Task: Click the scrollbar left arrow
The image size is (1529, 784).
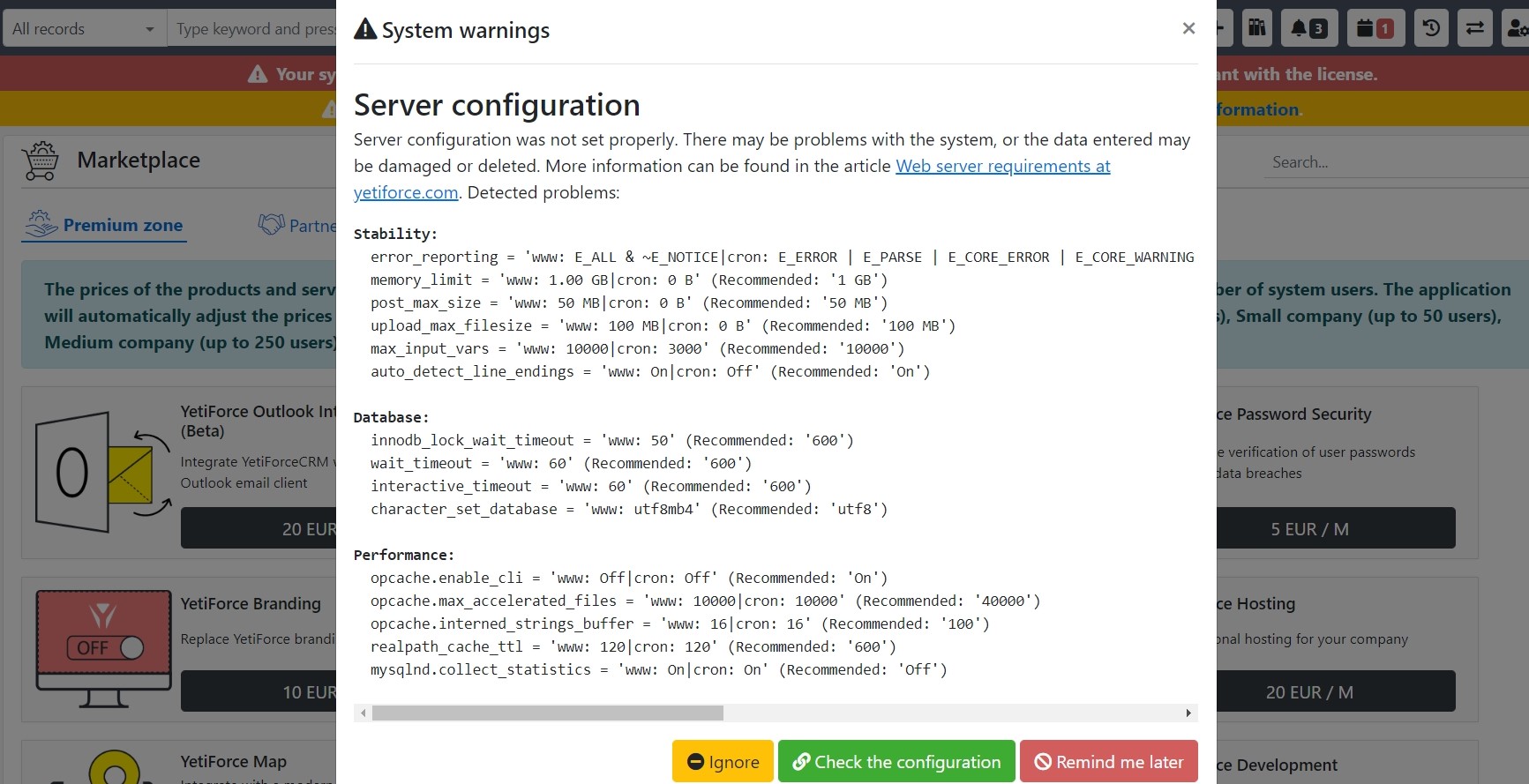Action: pyautogui.click(x=363, y=713)
